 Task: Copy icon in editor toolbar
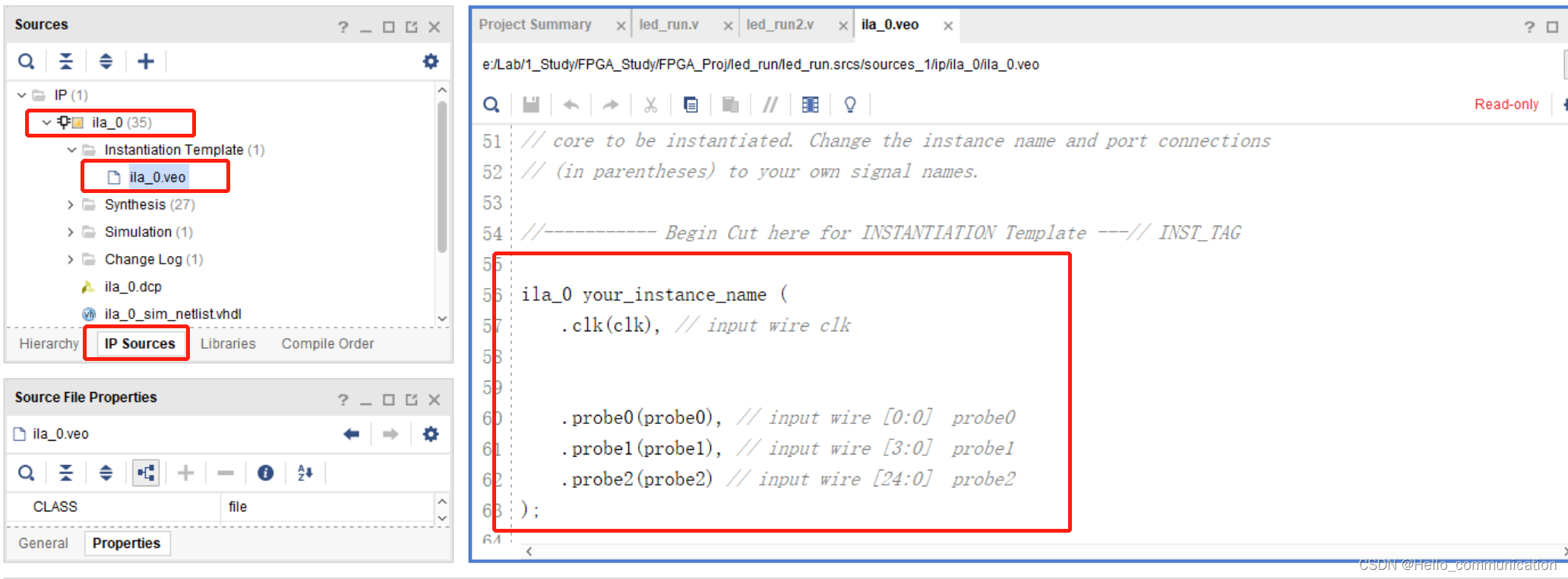pos(691,104)
